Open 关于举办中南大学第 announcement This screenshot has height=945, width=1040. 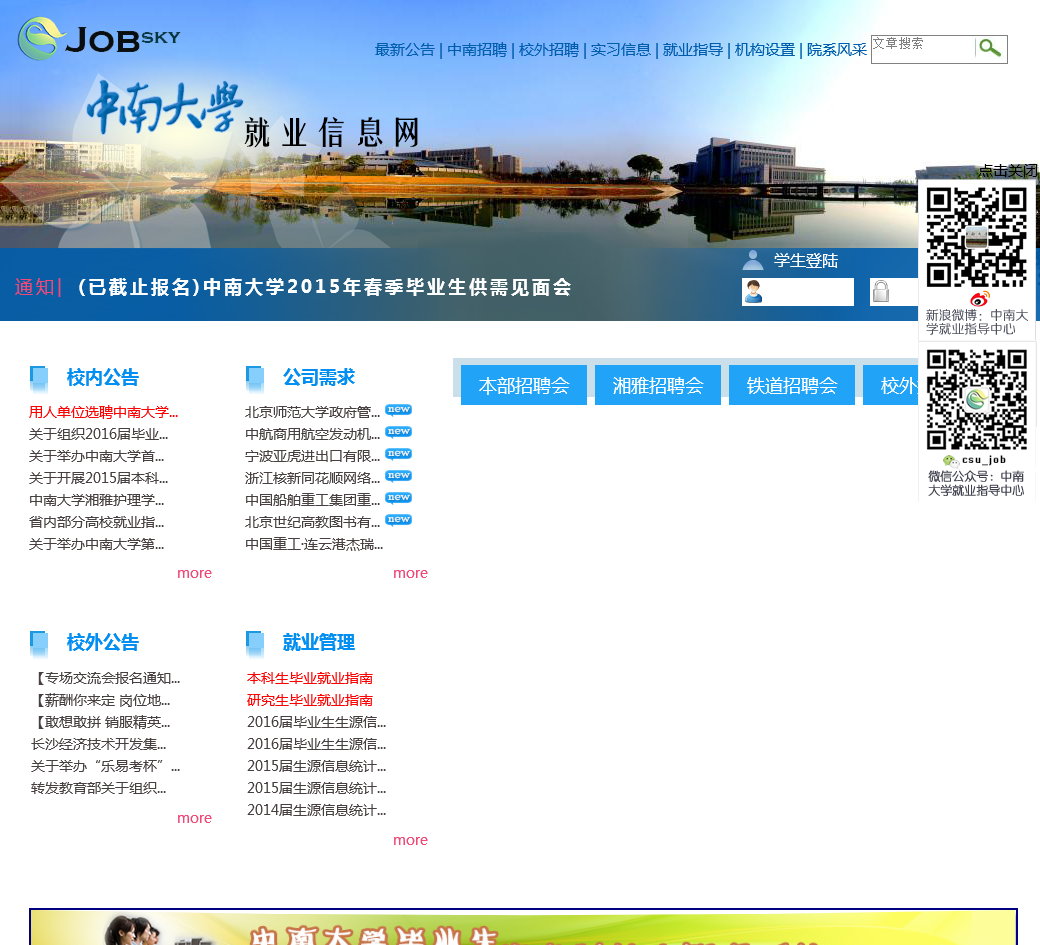tap(97, 544)
